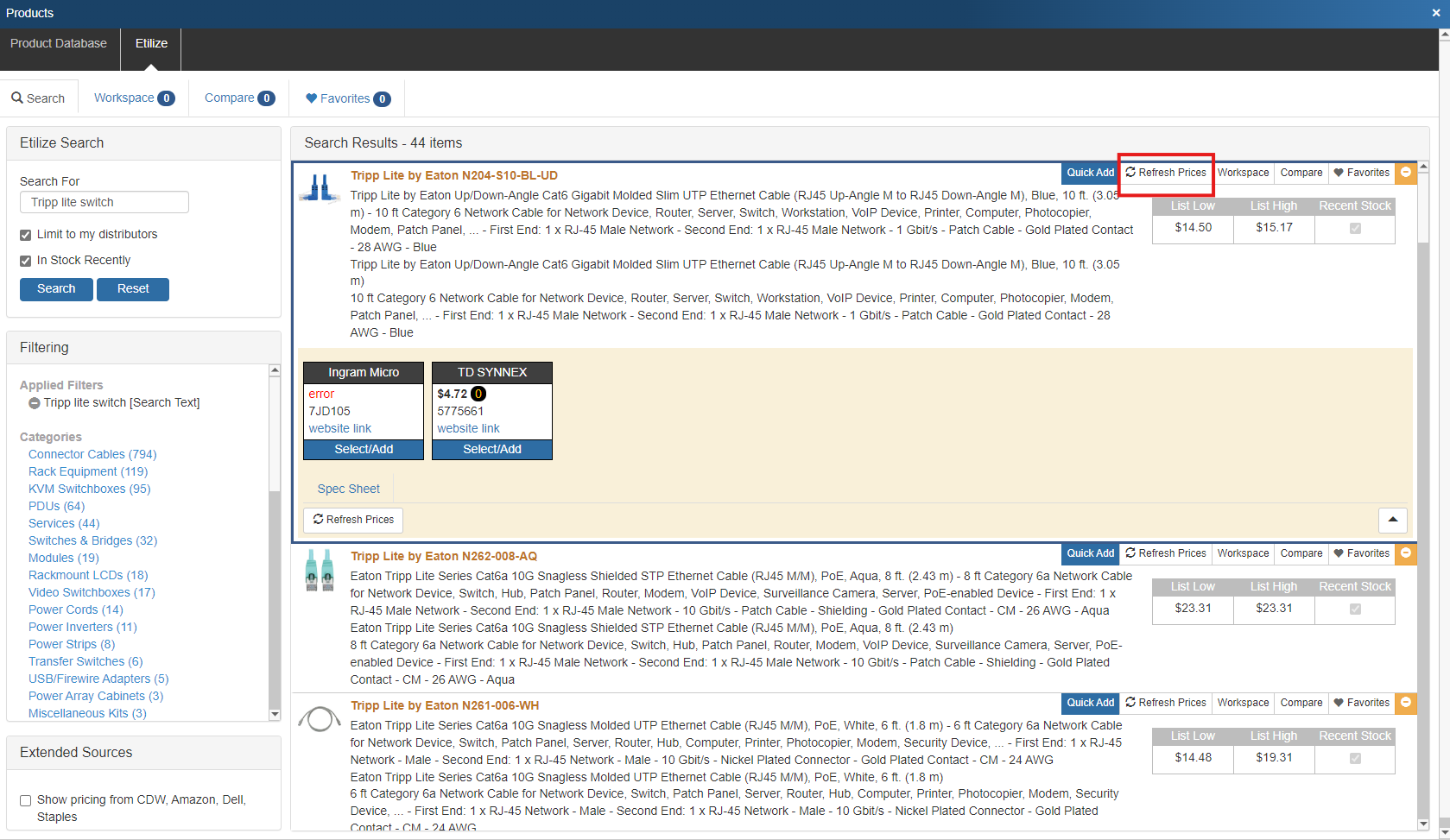Click Select/Add under Ingram Micro
1450x840 pixels.
(x=364, y=450)
